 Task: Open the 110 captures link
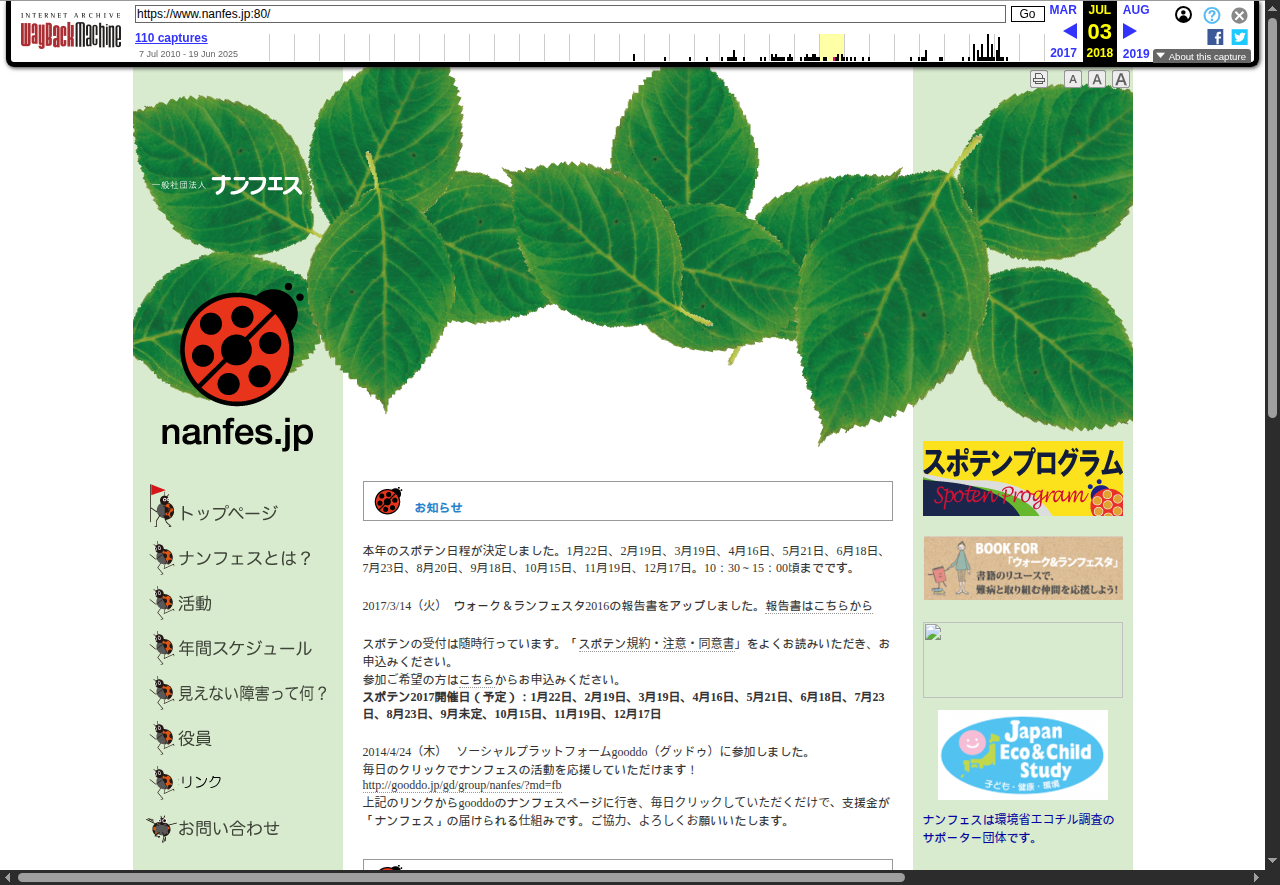pyautogui.click(x=171, y=38)
